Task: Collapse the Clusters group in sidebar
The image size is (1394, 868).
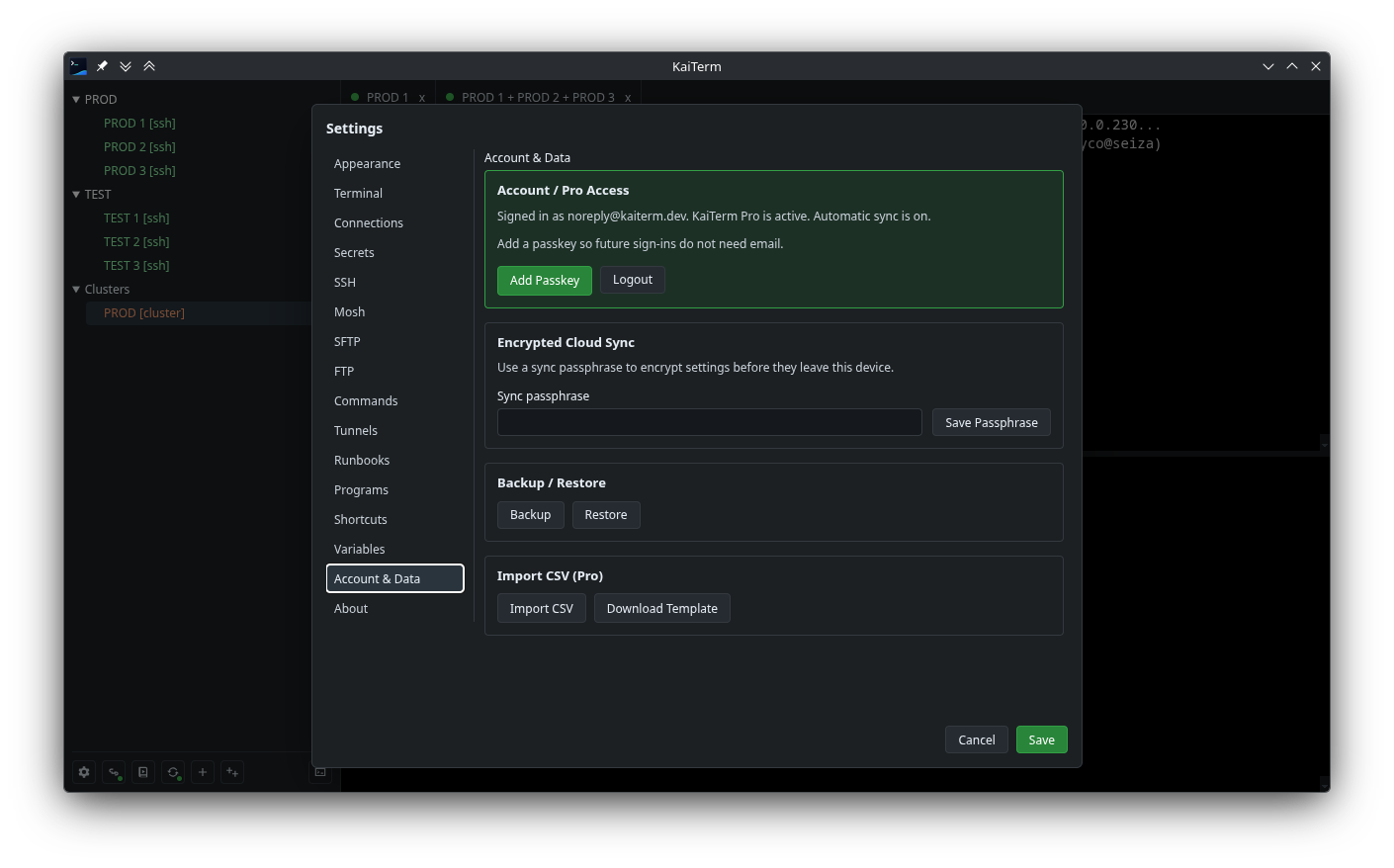Action: [76, 290]
